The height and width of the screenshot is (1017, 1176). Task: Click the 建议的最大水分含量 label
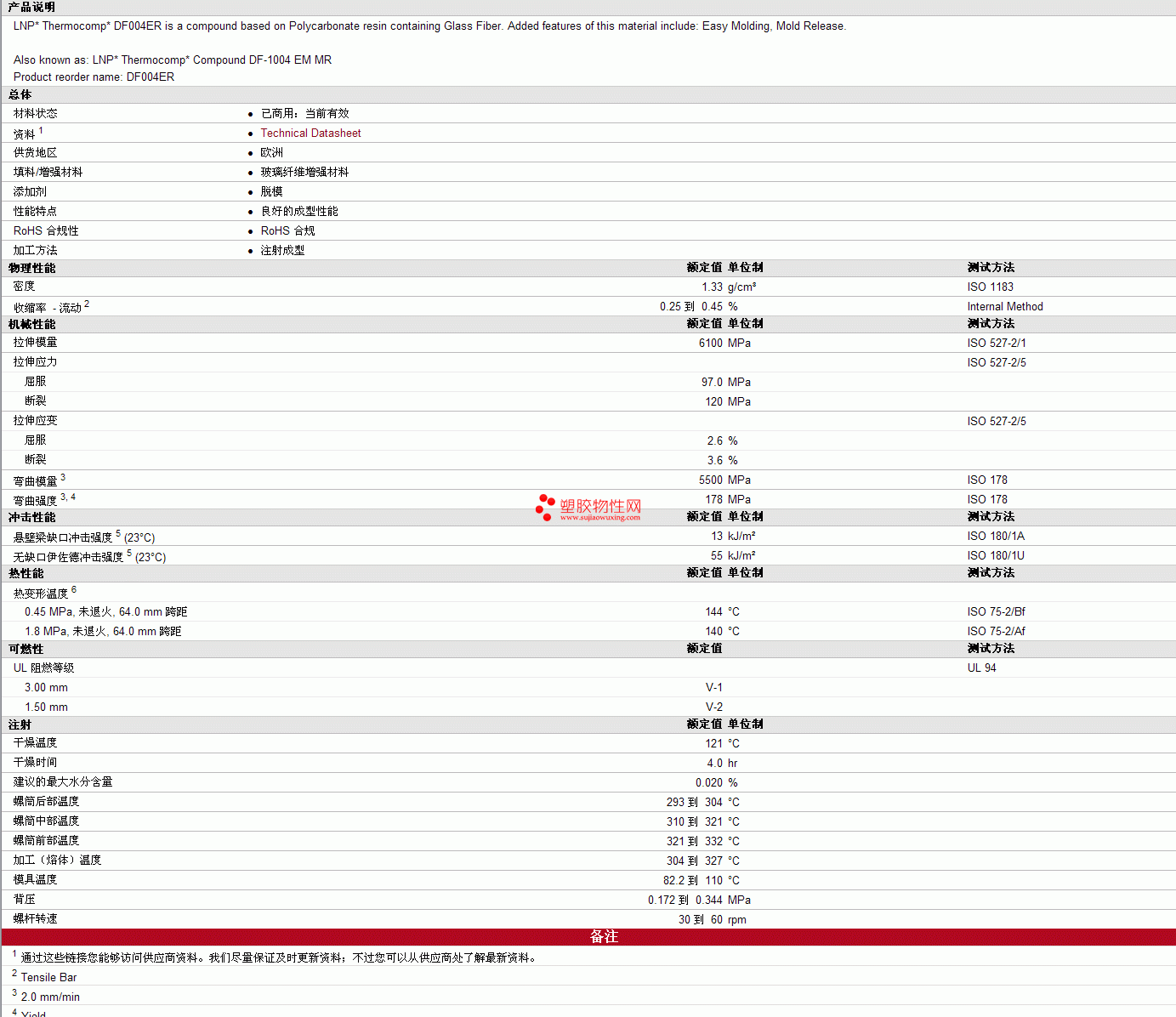click(x=63, y=782)
